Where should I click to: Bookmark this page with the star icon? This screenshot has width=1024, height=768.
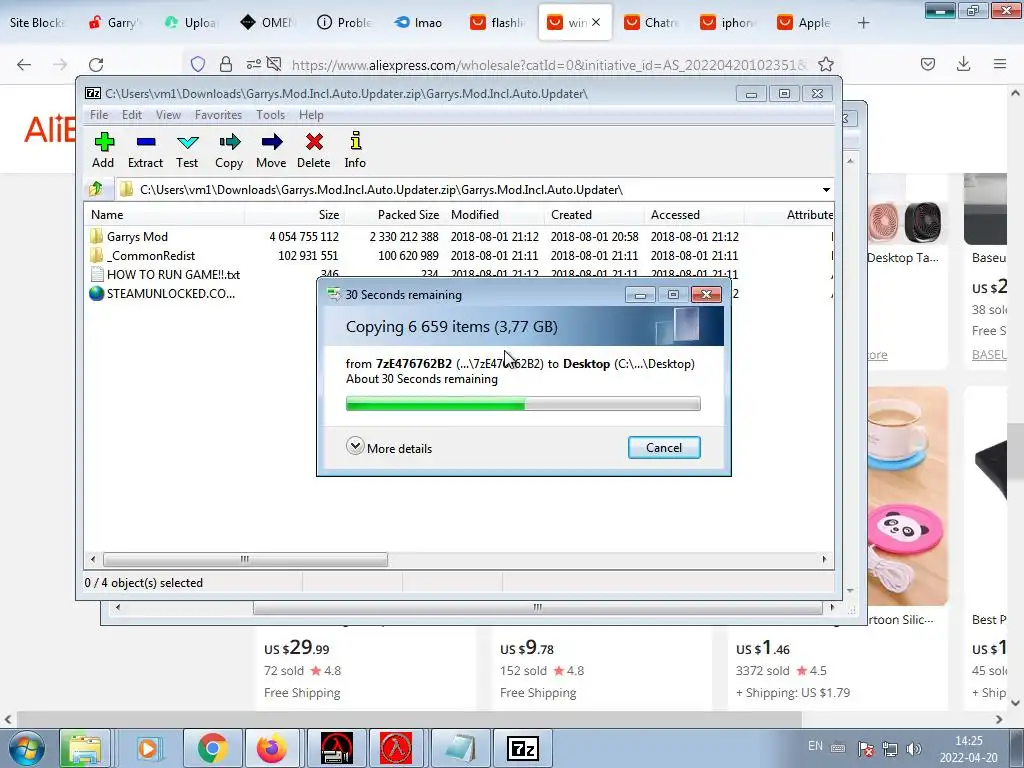point(826,64)
